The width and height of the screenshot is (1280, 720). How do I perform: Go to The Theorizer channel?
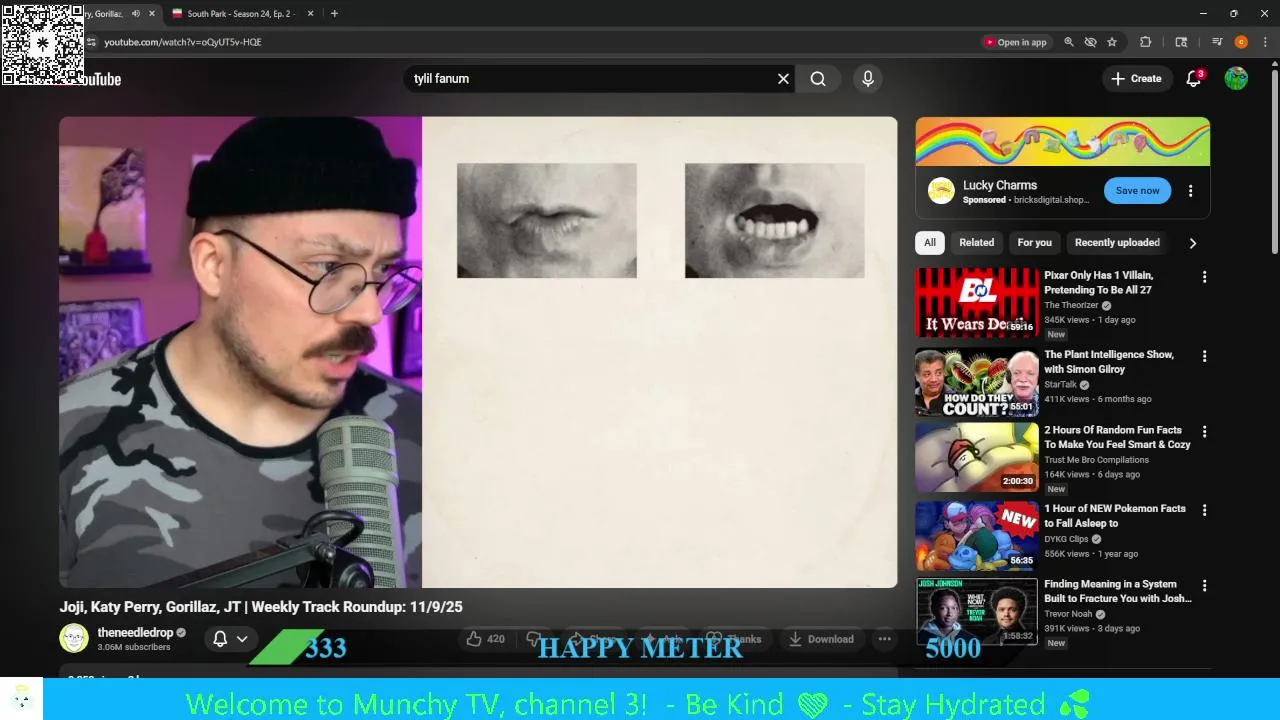(x=1071, y=305)
